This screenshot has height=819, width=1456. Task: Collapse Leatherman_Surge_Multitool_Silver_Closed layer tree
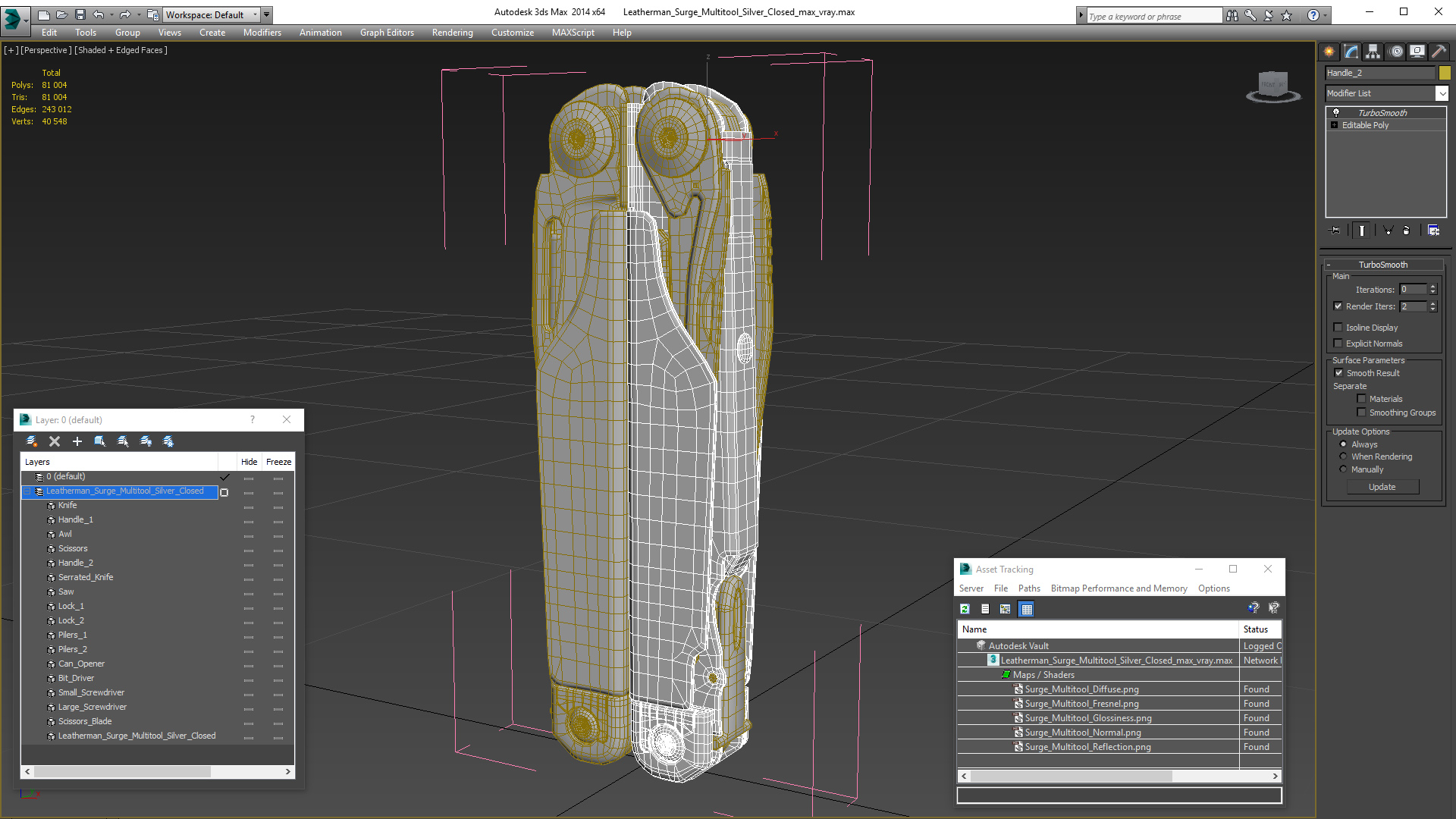tap(27, 491)
